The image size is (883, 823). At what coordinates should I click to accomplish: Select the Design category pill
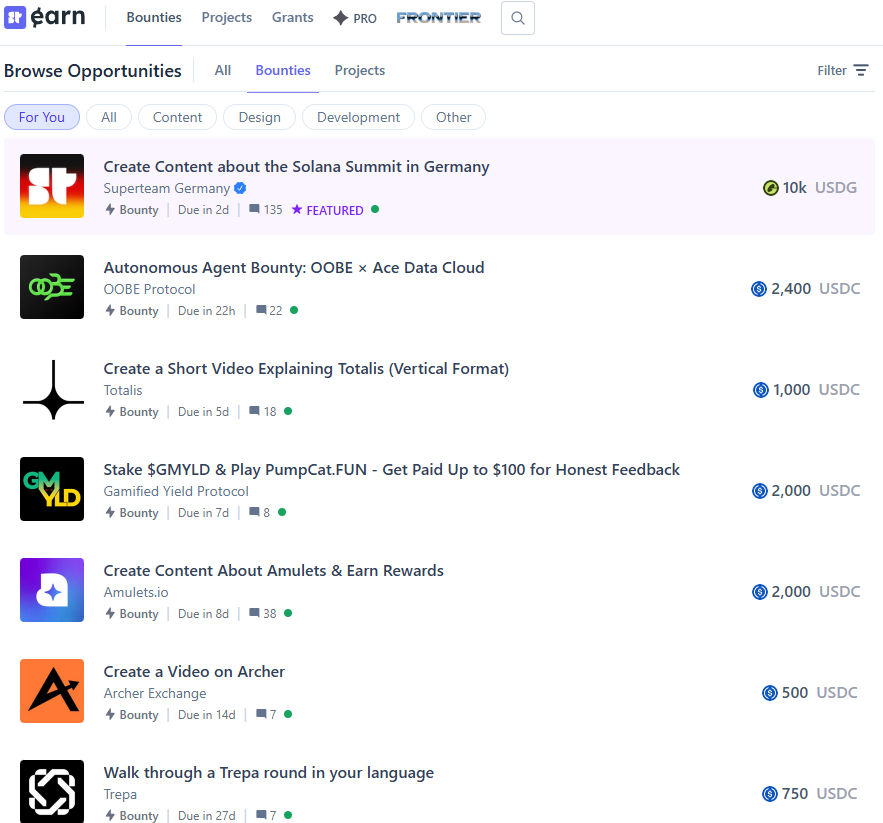[x=260, y=117]
